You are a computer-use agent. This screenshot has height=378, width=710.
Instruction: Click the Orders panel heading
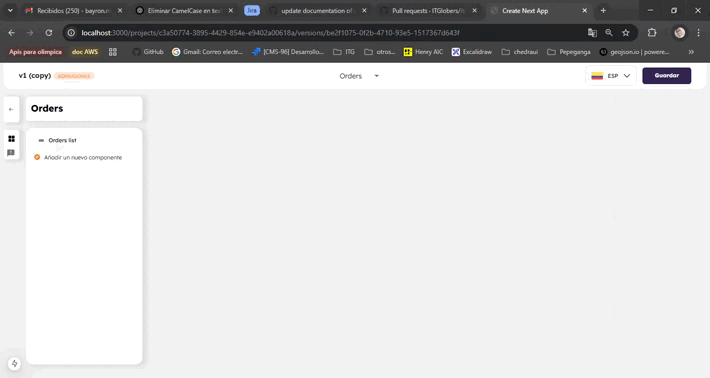point(47,109)
